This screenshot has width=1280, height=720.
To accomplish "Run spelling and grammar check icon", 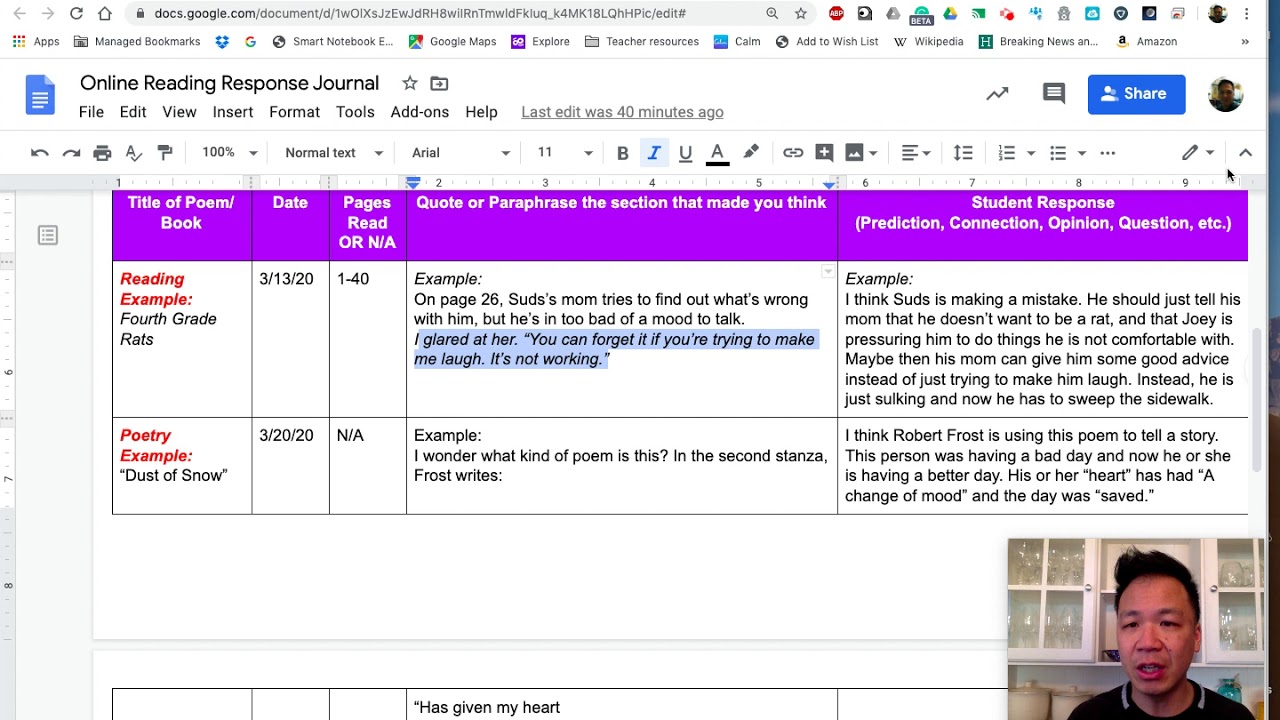I will [133, 153].
